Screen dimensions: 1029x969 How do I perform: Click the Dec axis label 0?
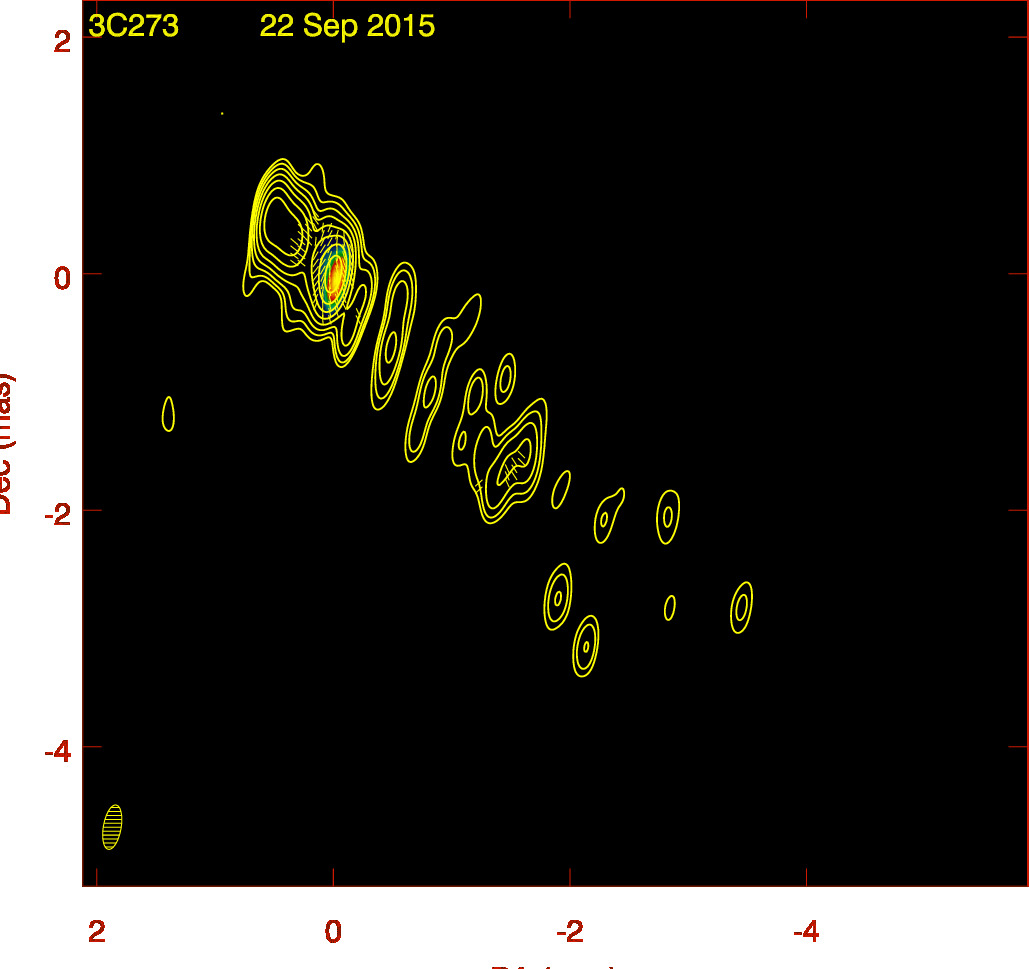(62, 278)
